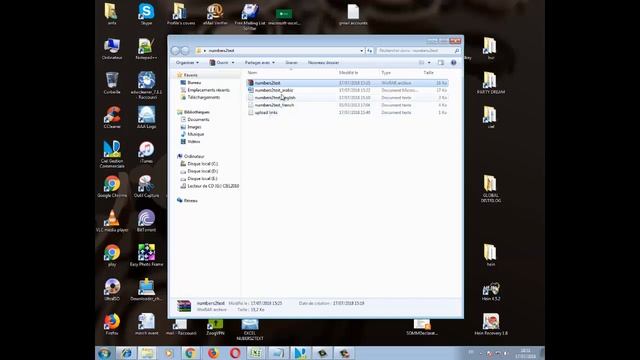Select the Skype desktop shortcut
Screen dimensions: 640x360
(146, 14)
